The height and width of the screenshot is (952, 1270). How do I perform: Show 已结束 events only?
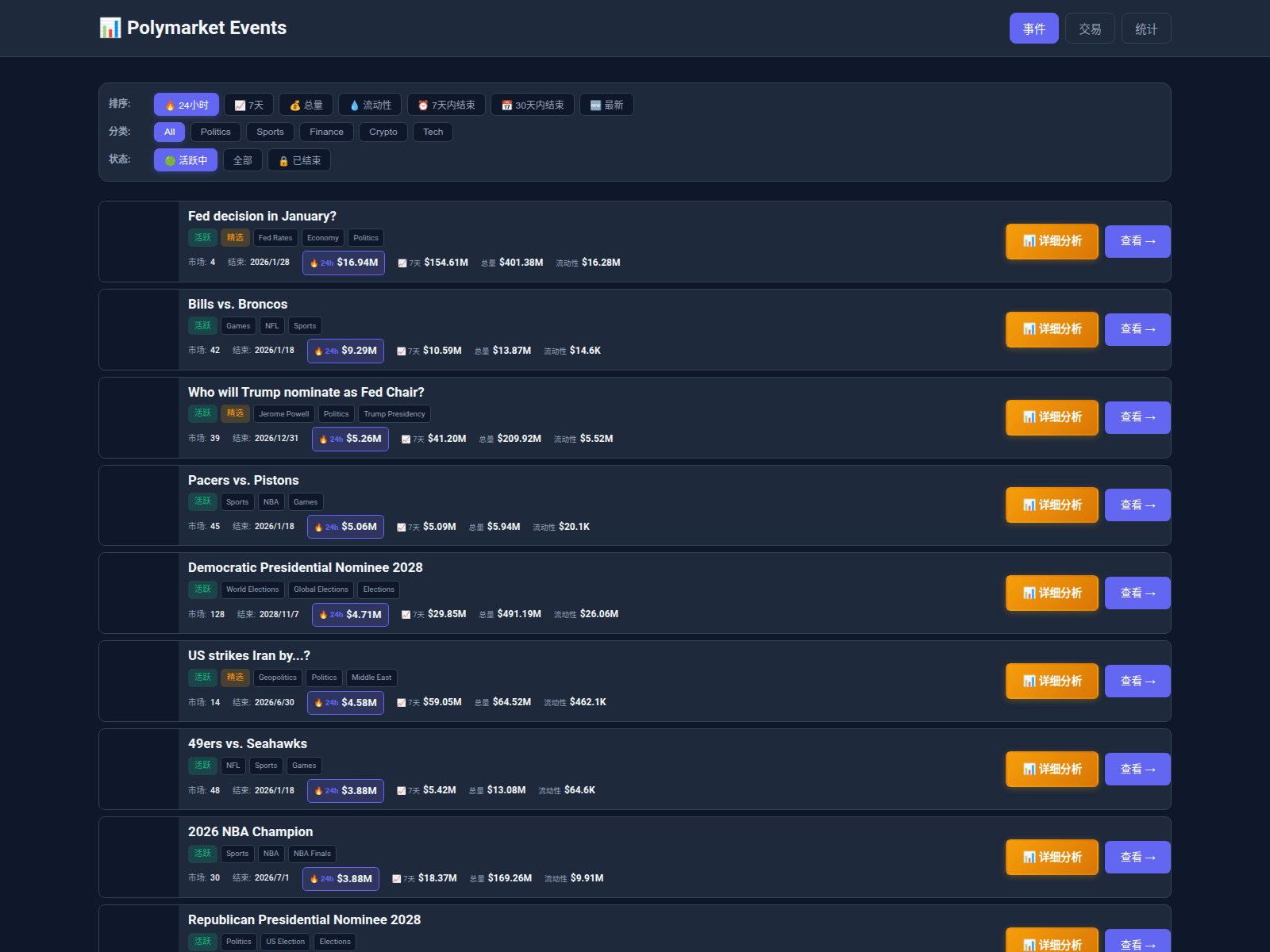(299, 160)
